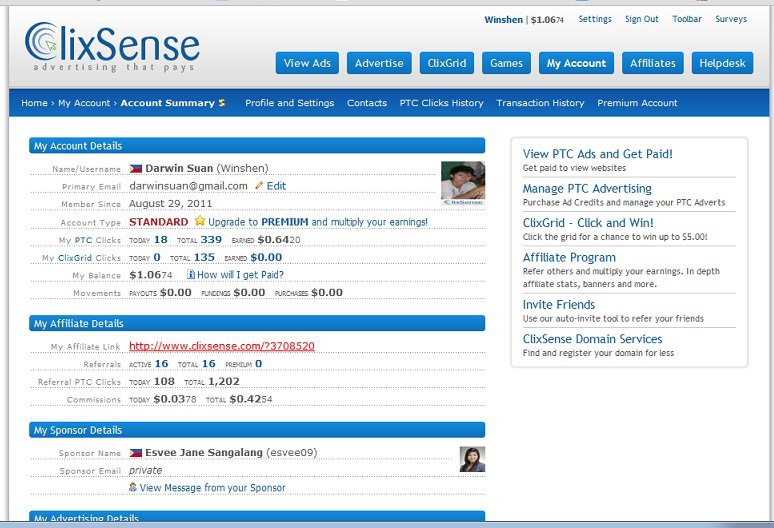
Task: Click the sponsor name Esvee Jane Sangalang
Action: 203,453
